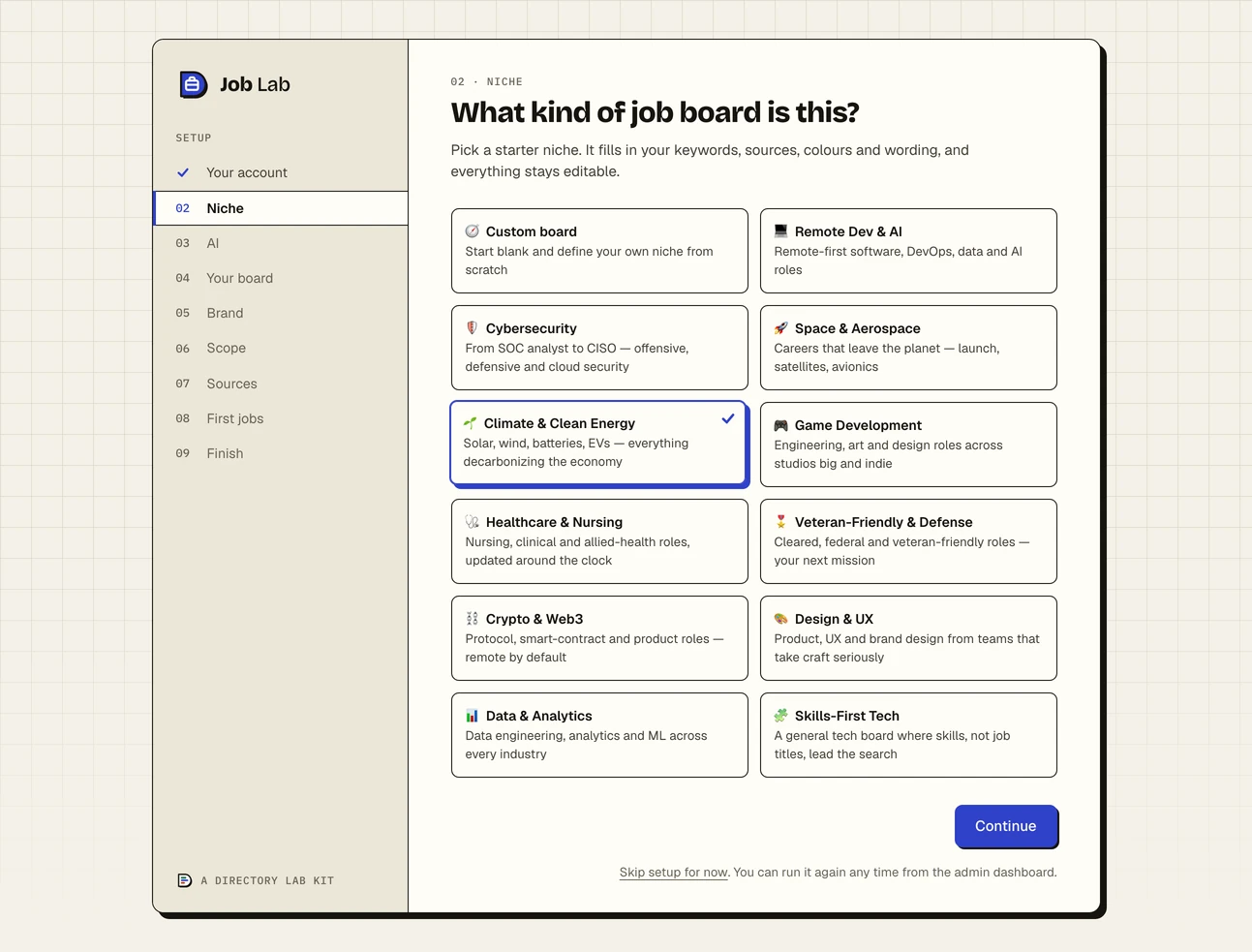Jump to the Finish setup step
This screenshot has height=952, width=1252.
click(x=281, y=453)
